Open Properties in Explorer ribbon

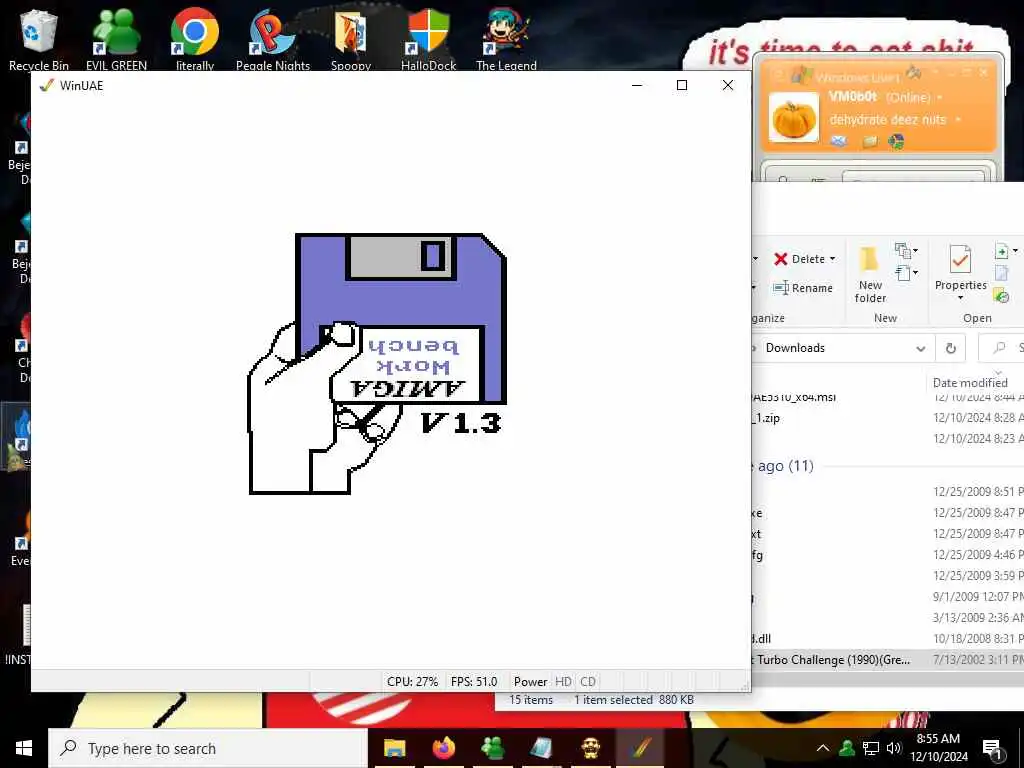pyautogui.click(x=960, y=268)
